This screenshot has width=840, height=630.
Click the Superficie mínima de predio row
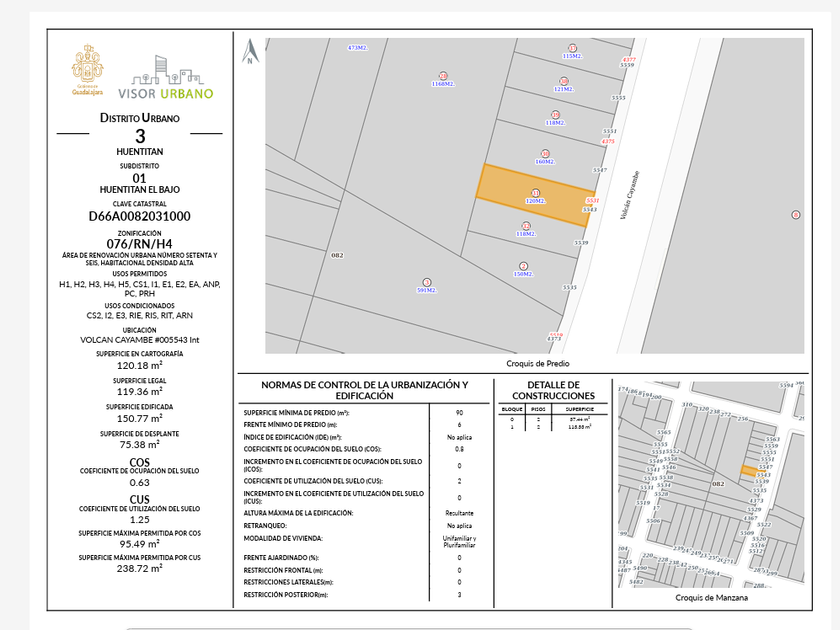coord(364,412)
